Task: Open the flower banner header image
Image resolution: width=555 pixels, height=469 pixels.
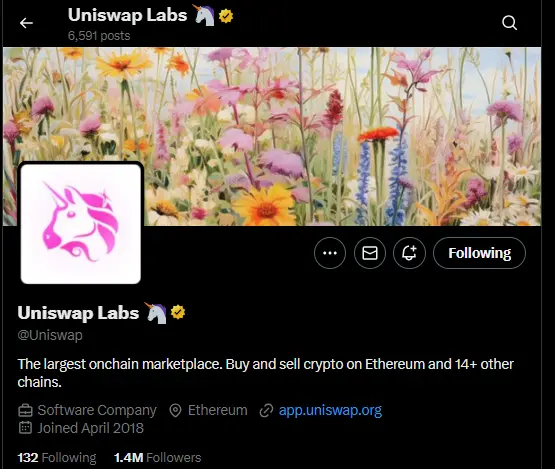Action: [x=272, y=136]
